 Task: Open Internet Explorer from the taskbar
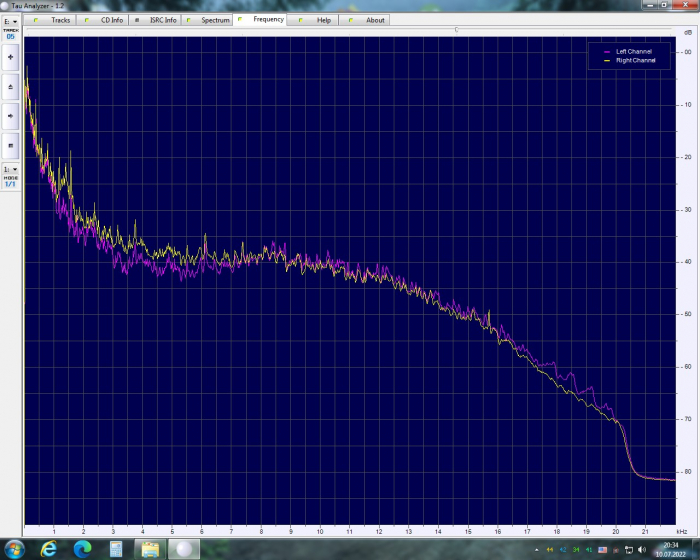pos(49,549)
